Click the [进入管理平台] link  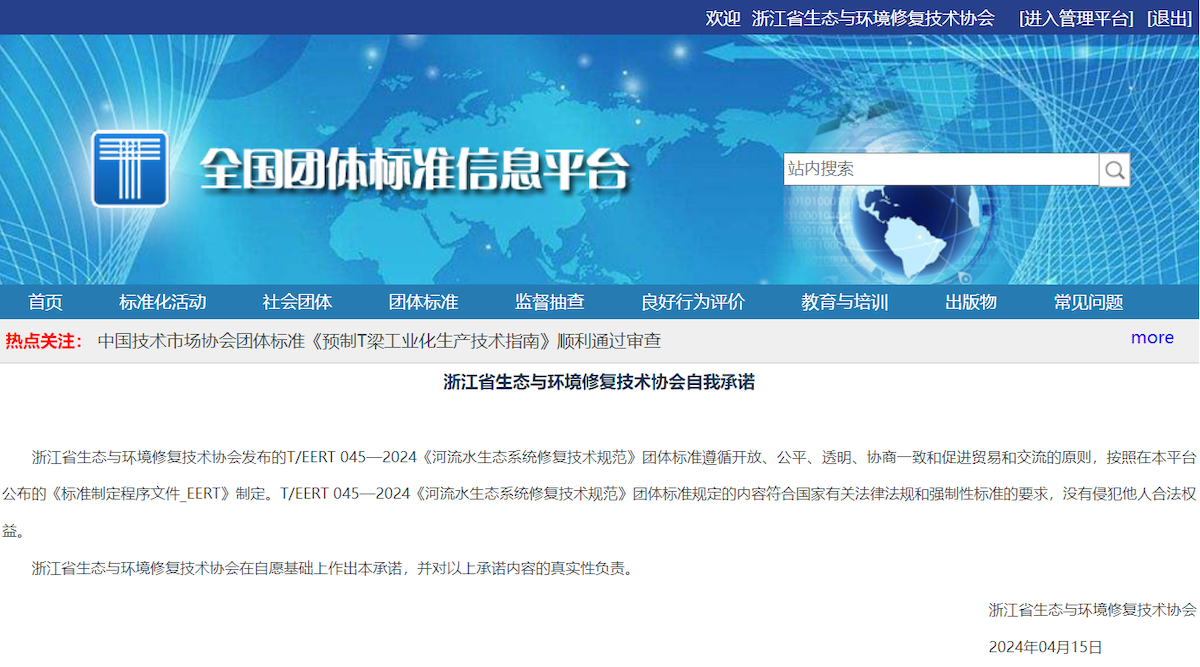tap(1077, 18)
